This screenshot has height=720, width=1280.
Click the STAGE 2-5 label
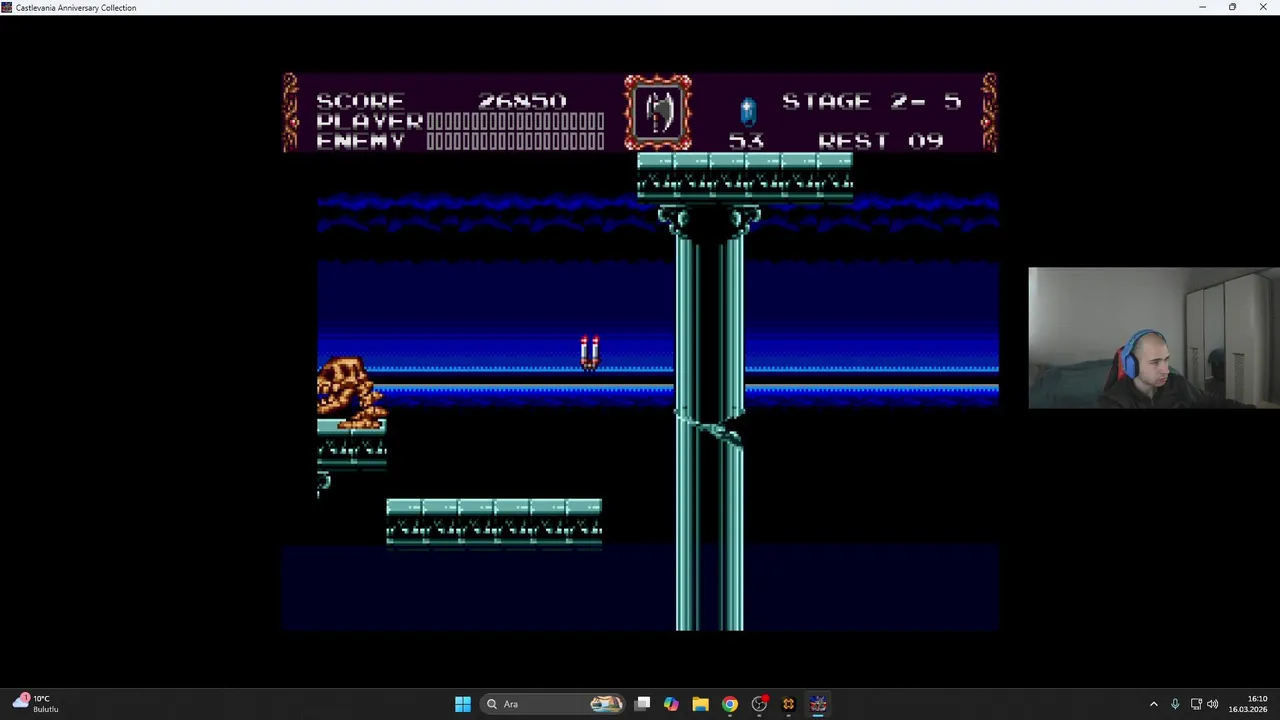[x=871, y=101]
